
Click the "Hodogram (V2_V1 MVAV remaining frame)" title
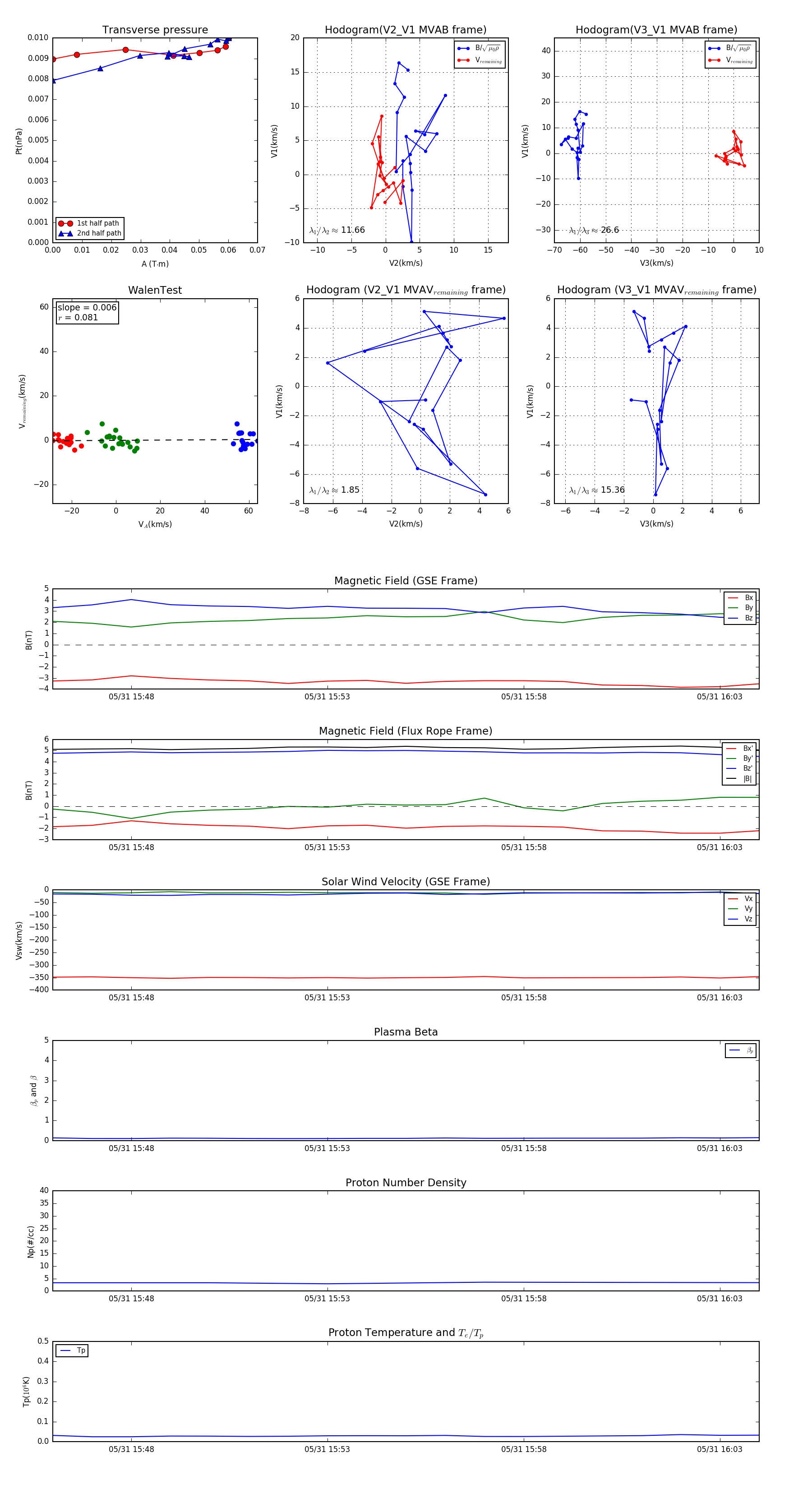click(406, 290)
